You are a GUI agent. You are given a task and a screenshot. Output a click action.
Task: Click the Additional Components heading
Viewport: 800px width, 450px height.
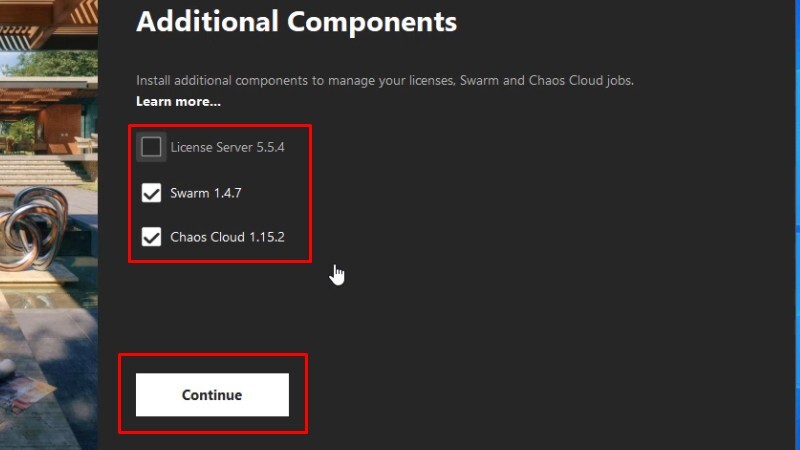296,22
